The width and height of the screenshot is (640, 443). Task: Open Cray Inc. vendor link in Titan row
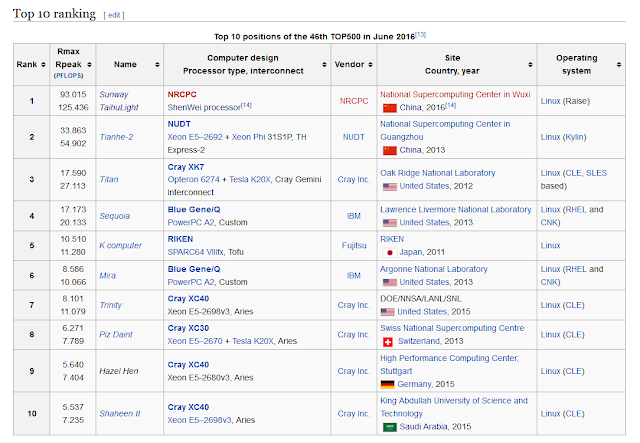(354, 180)
